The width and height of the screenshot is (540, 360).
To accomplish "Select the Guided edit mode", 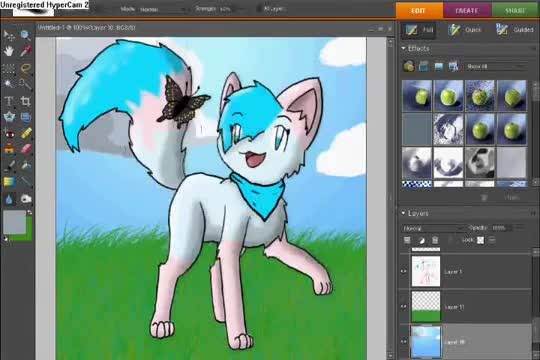I will [x=515, y=30].
